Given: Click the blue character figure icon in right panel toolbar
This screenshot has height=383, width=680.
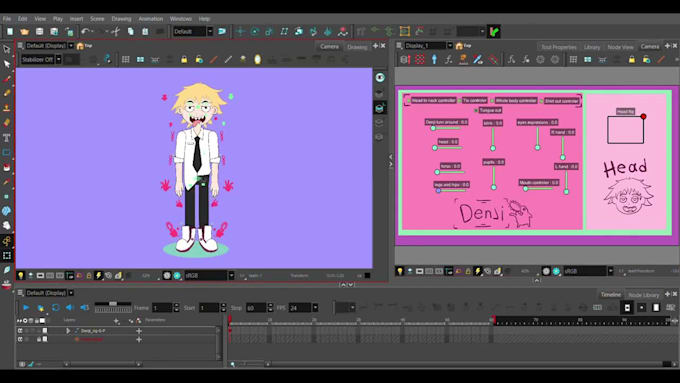Looking at the screenshot, I should point(434,59).
